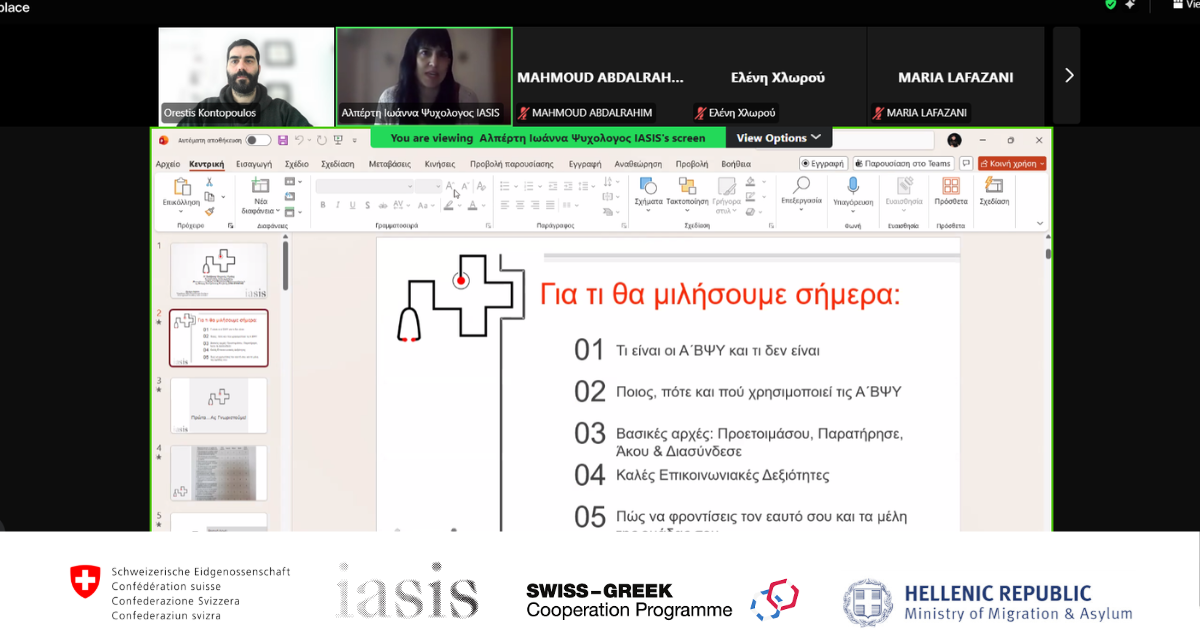Click the Νέα διαφάνεια new slide icon
The width and height of the screenshot is (1200, 630).
pyautogui.click(x=260, y=187)
